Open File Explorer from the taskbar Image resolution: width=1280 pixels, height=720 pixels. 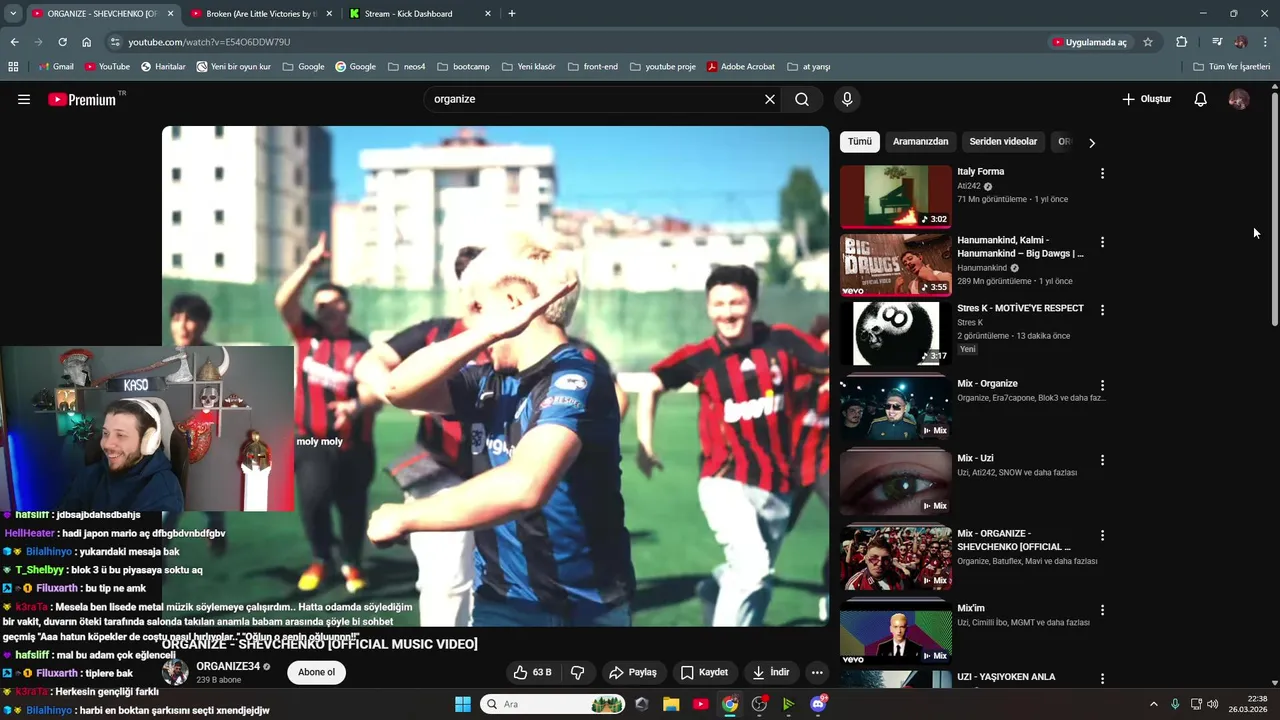671,704
